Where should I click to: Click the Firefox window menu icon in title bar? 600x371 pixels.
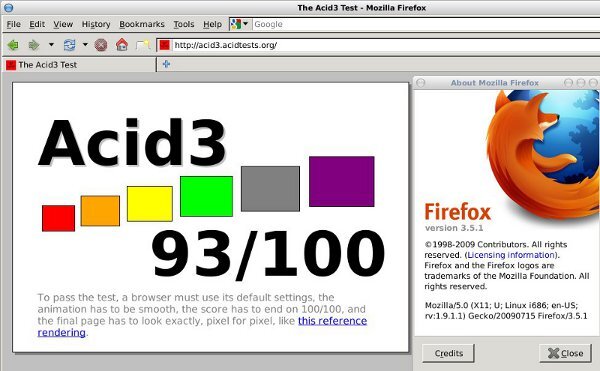tap(8, 7)
